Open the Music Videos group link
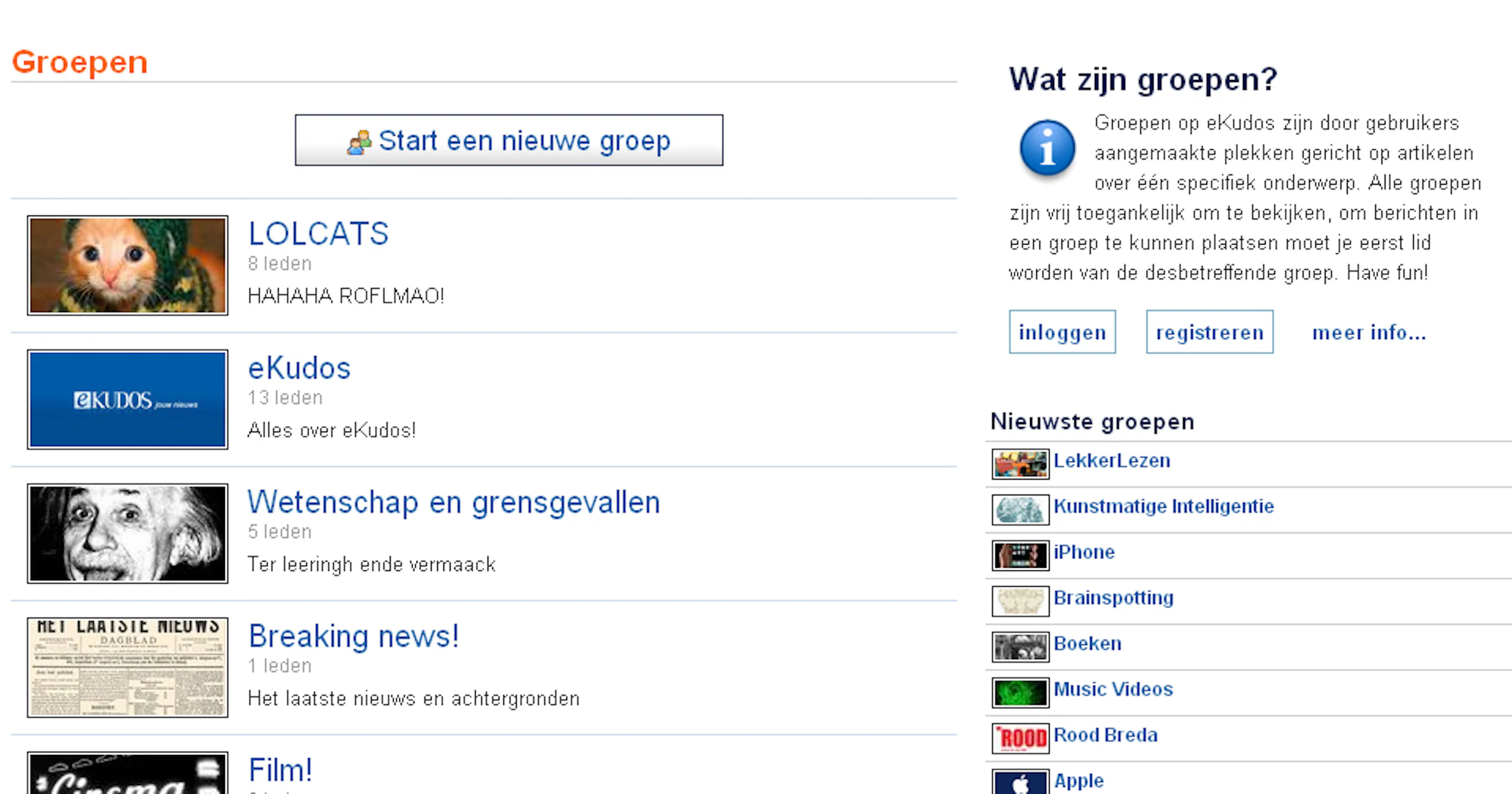 pyautogui.click(x=1113, y=689)
